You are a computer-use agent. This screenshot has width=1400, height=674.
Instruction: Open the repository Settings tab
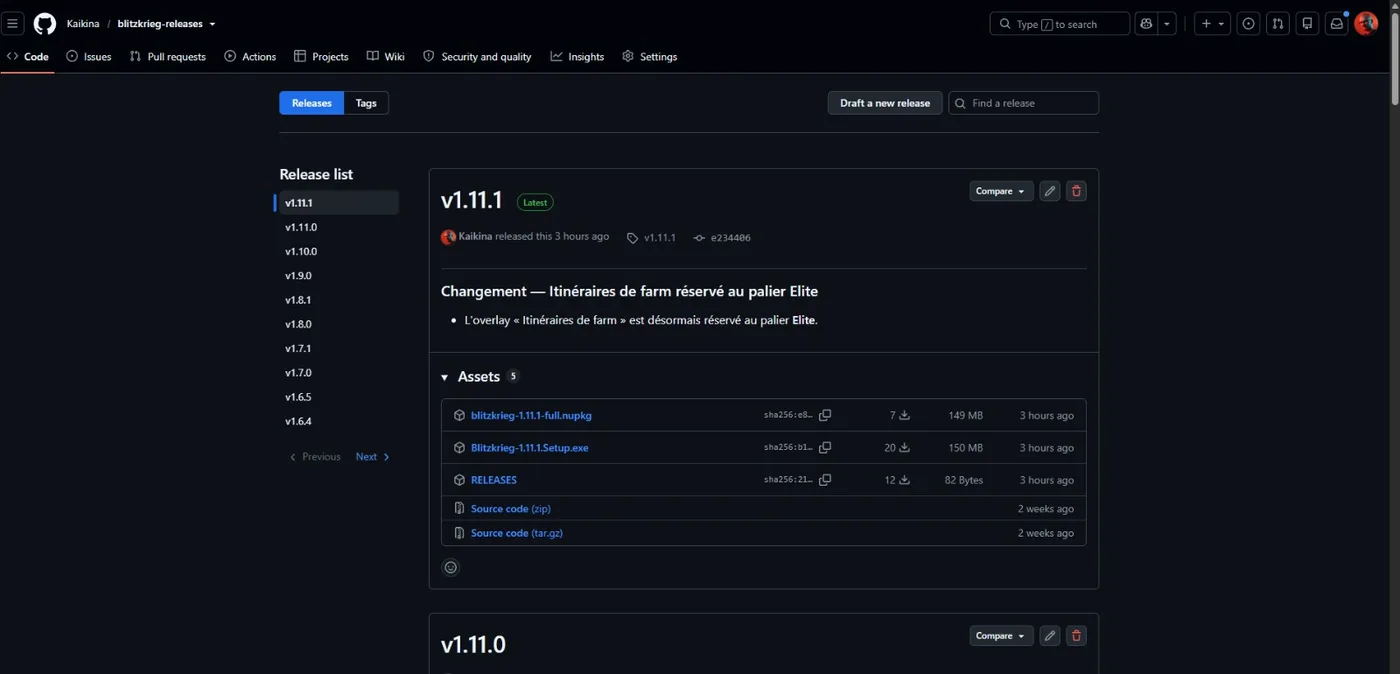click(x=650, y=57)
